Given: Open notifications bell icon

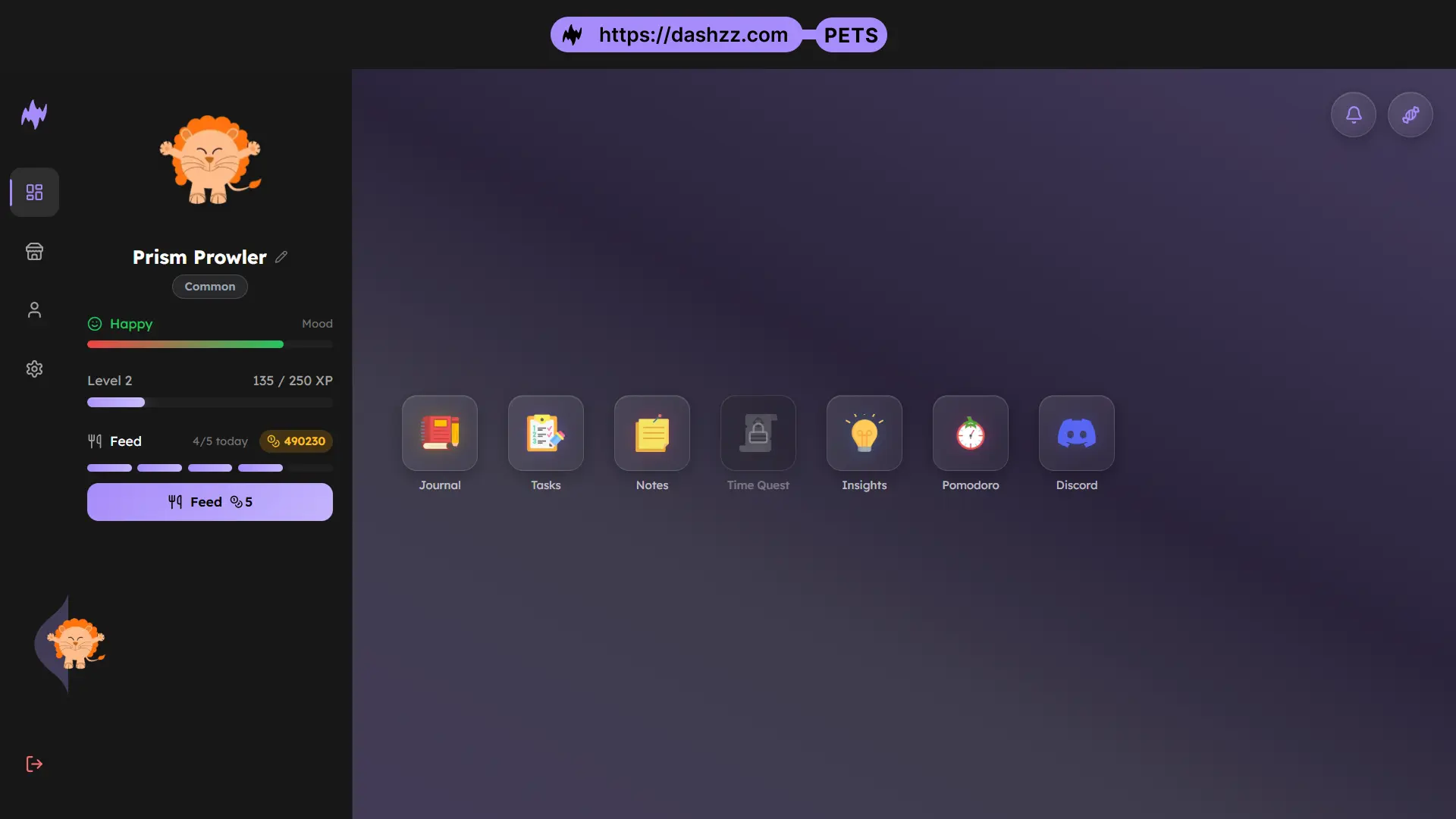Looking at the screenshot, I should pos(1354,115).
